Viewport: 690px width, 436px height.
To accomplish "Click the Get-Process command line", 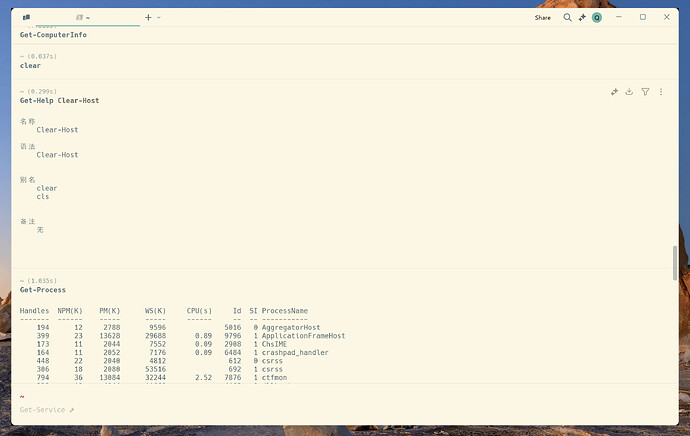I will point(43,290).
